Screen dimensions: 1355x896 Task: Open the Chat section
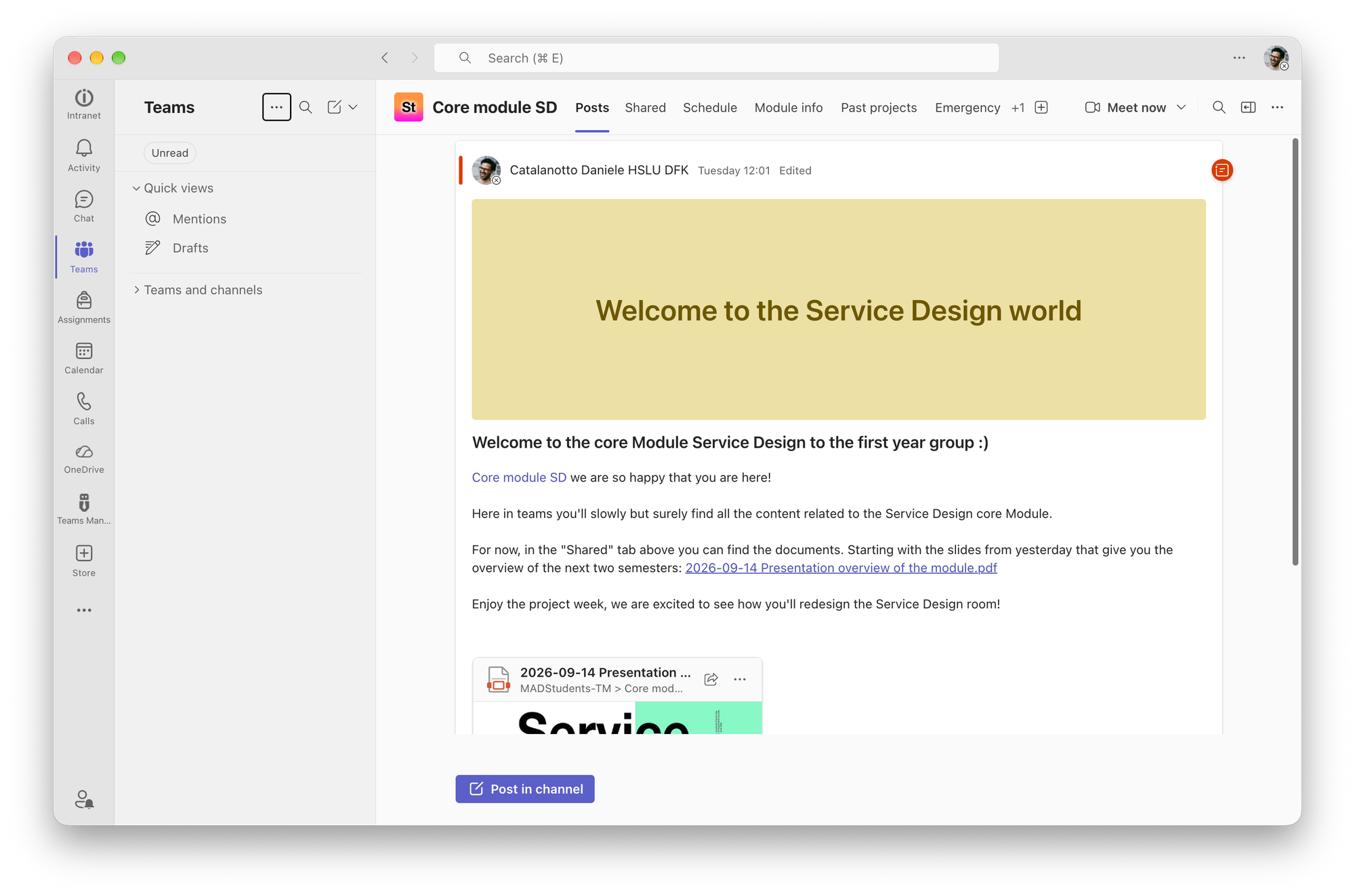pyautogui.click(x=84, y=206)
